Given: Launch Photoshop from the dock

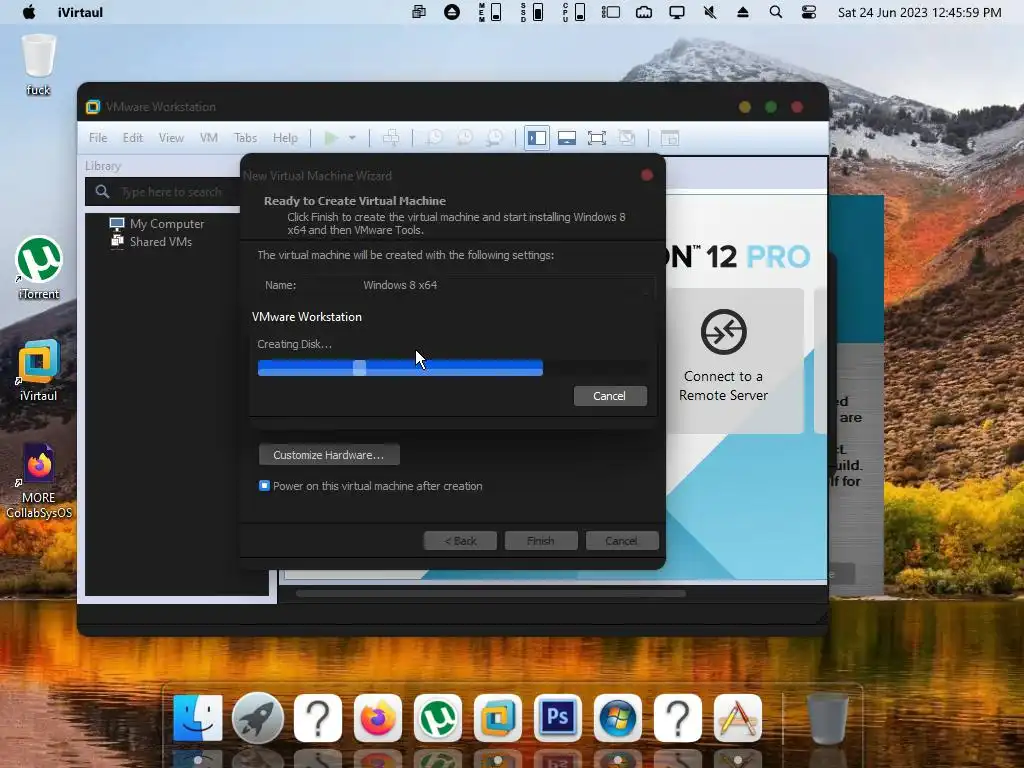Looking at the screenshot, I should (x=558, y=718).
